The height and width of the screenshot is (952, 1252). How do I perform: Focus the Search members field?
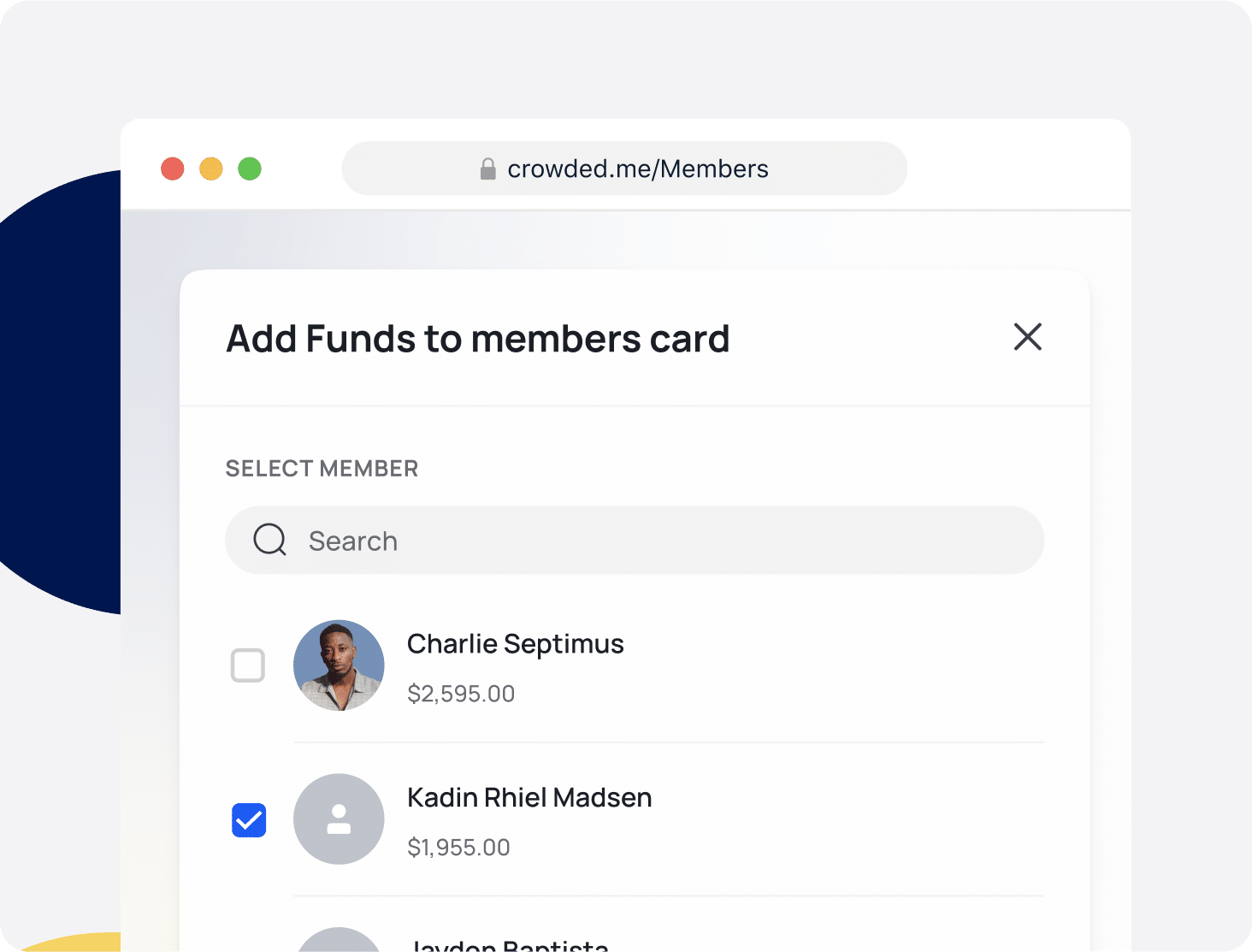pyautogui.click(x=635, y=540)
